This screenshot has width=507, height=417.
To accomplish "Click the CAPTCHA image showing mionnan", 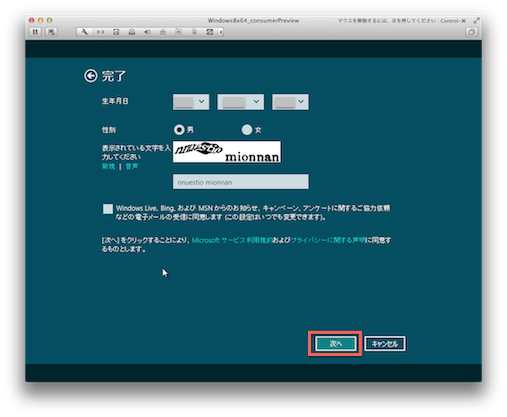I will pyautogui.click(x=227, y=152).
